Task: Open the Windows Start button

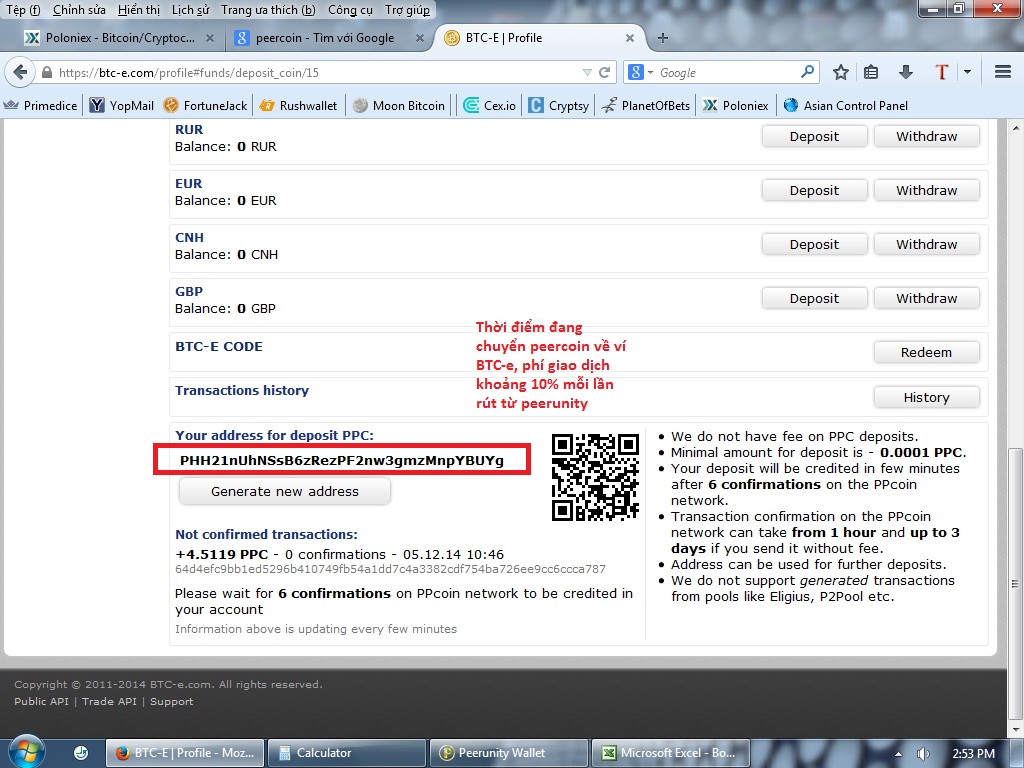Action: coord(25,752)
